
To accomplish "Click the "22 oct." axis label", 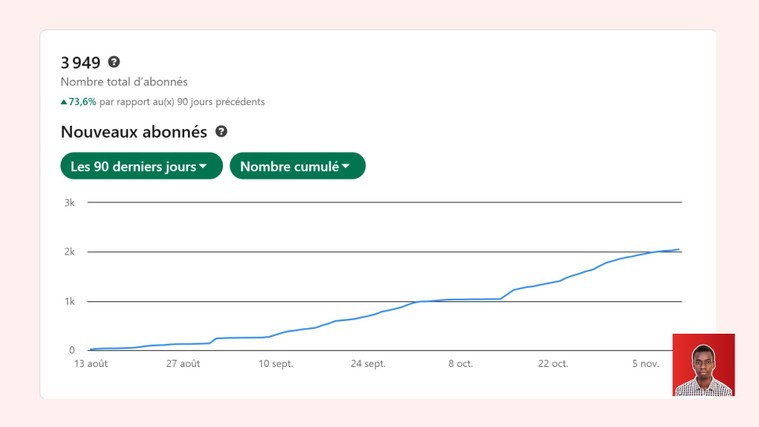I will (553, 364).
